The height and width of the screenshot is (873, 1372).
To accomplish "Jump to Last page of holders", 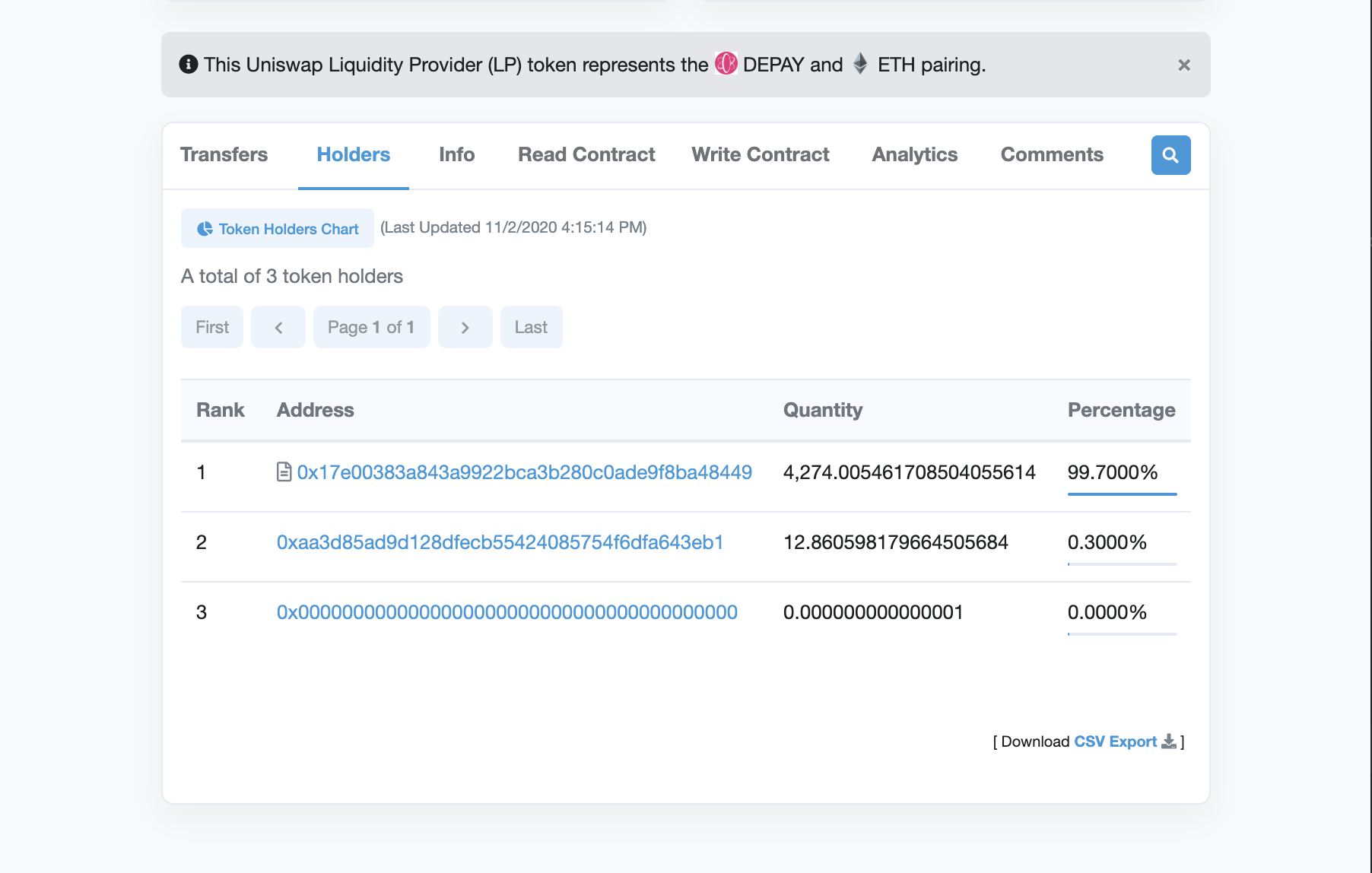I will [532, 327].
